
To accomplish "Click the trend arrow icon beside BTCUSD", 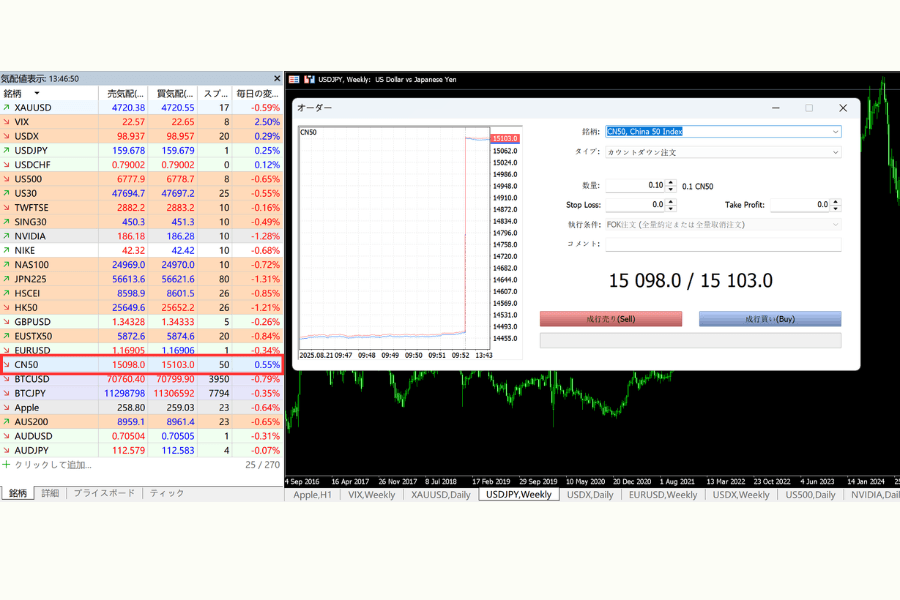I will click(6, 379).
